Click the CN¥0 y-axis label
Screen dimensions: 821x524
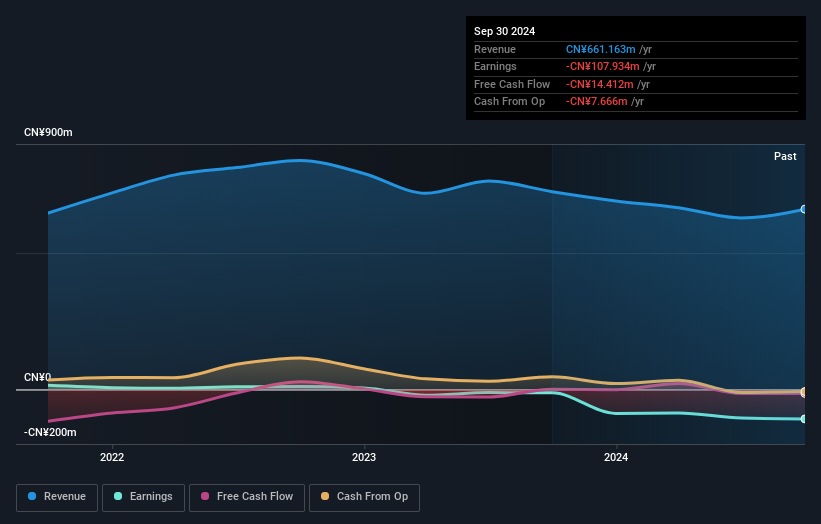pyautogui.click(x=37, y=377)
